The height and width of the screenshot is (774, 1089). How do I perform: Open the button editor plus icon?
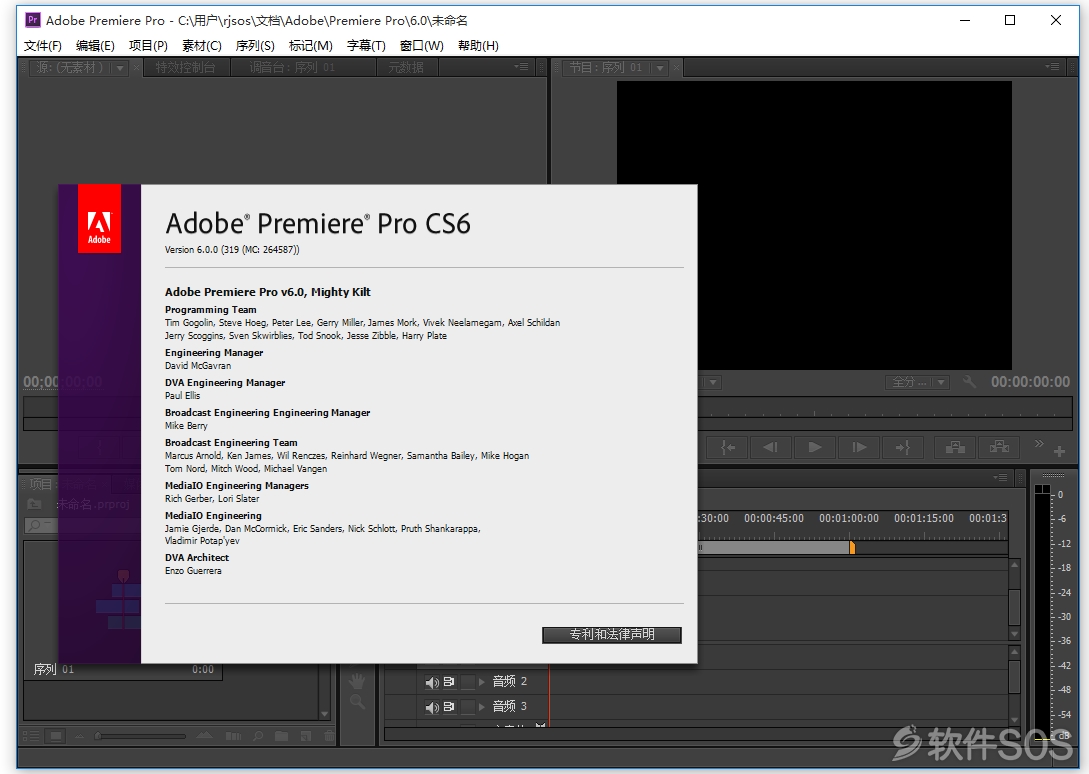[1059, 452]
